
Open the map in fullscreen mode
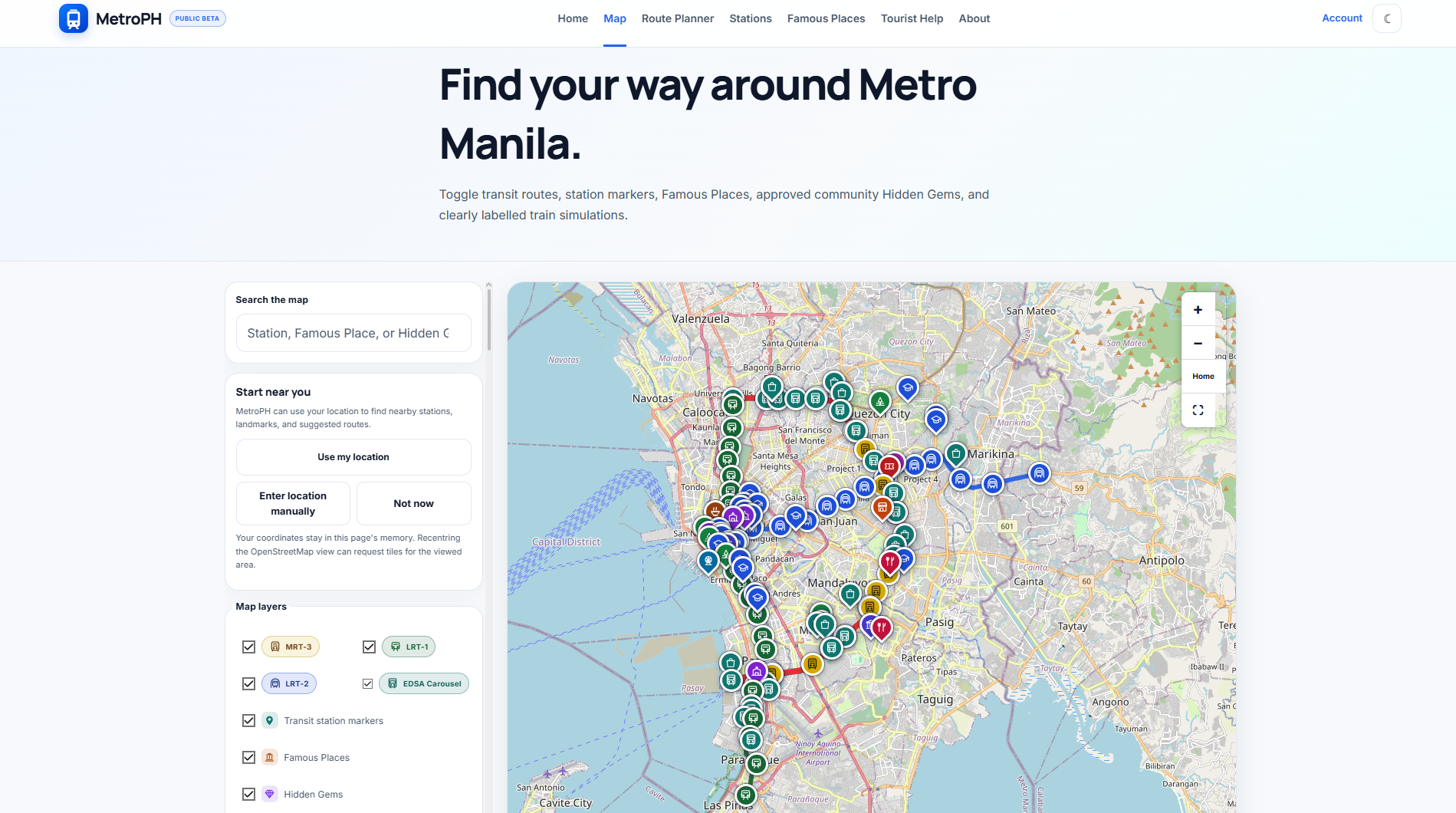pos(1198,410)
